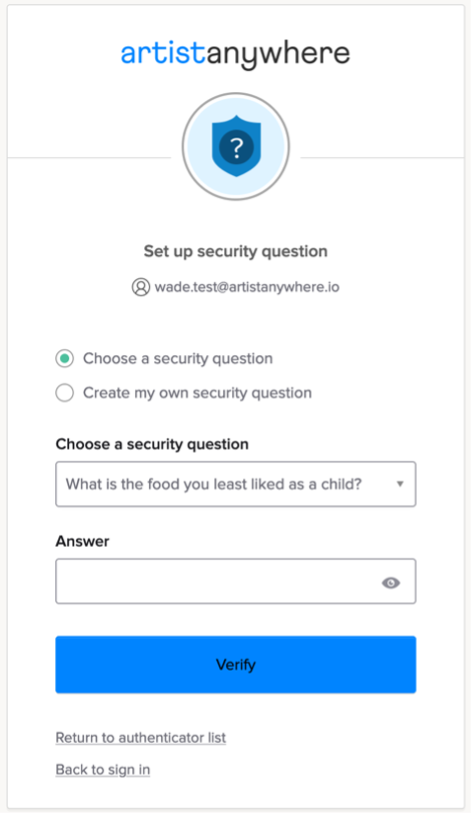Click the wade.test@artistanywhere.io email text
Viewport: 473px width, 815px height.
click(x=247, y=287)
